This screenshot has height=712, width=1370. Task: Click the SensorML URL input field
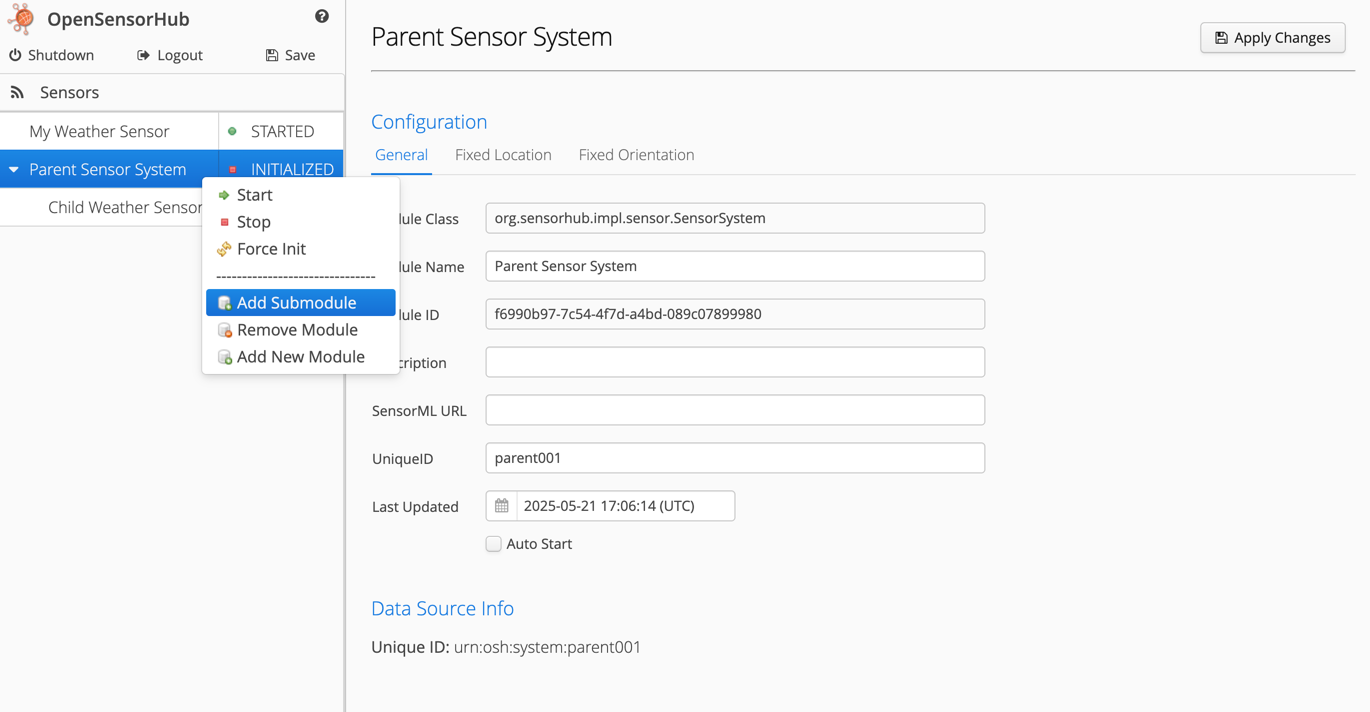click(x=735, y=410)
